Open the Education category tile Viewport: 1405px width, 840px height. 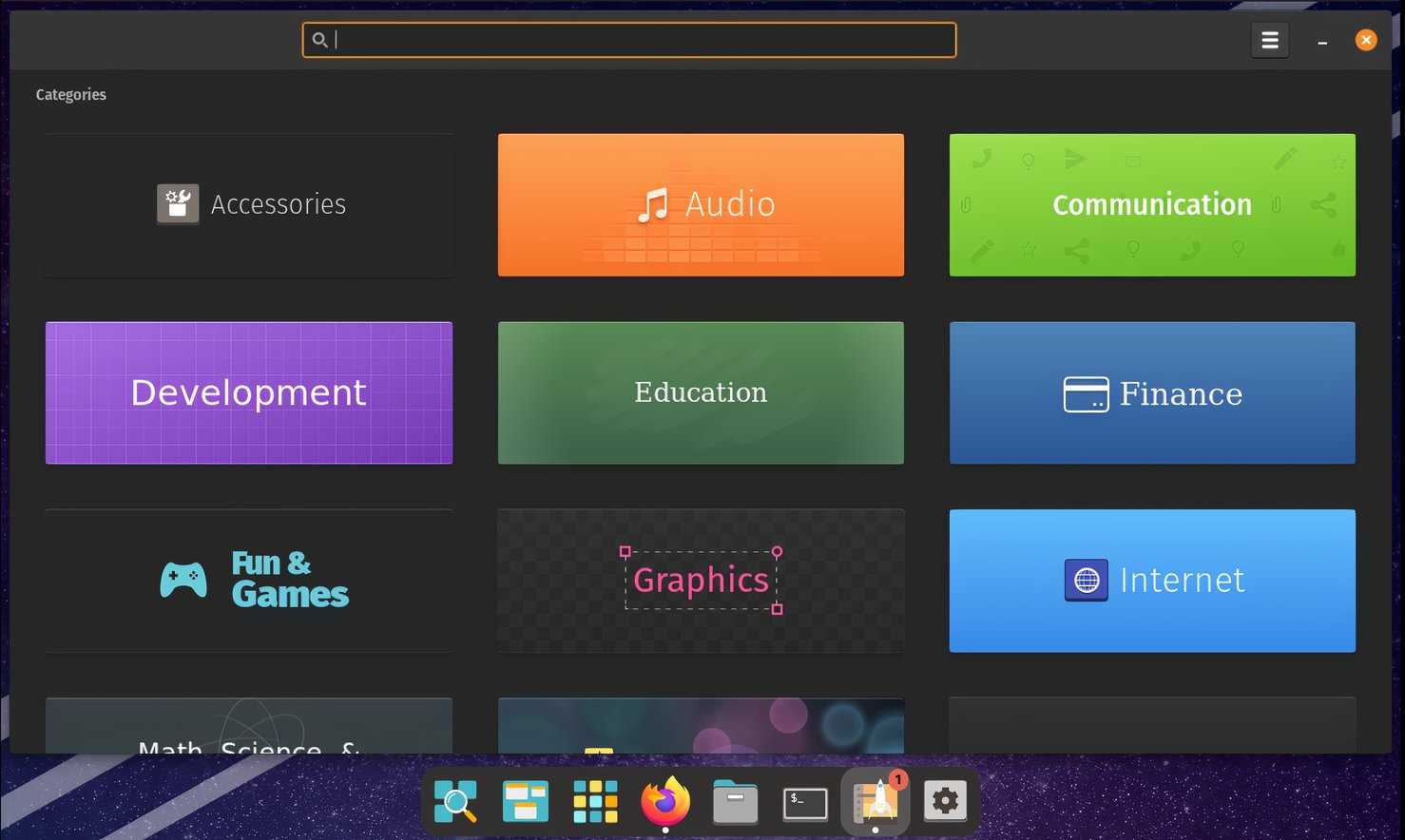700,391
